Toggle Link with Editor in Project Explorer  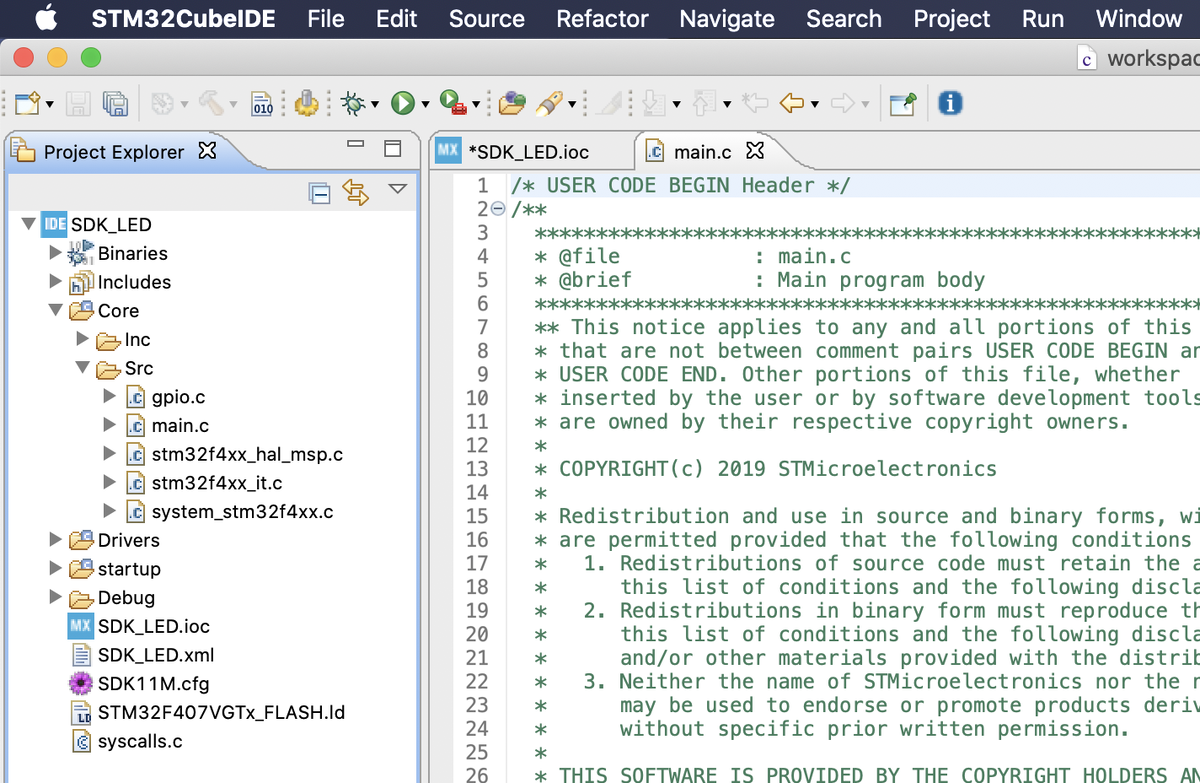click(356, 192)
